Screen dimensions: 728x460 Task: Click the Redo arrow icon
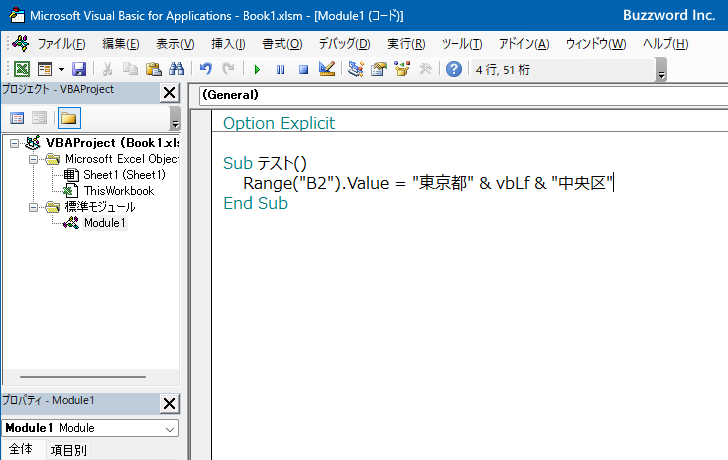(228, 69)
